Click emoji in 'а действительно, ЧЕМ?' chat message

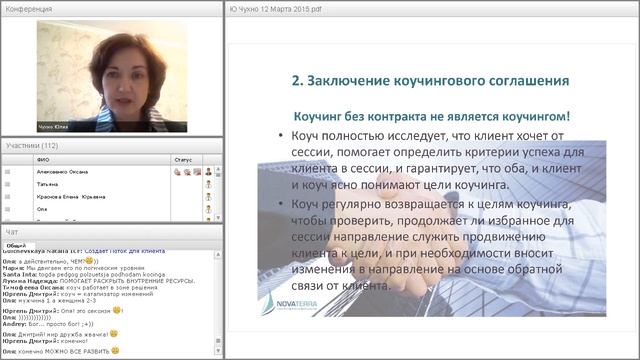89,260
